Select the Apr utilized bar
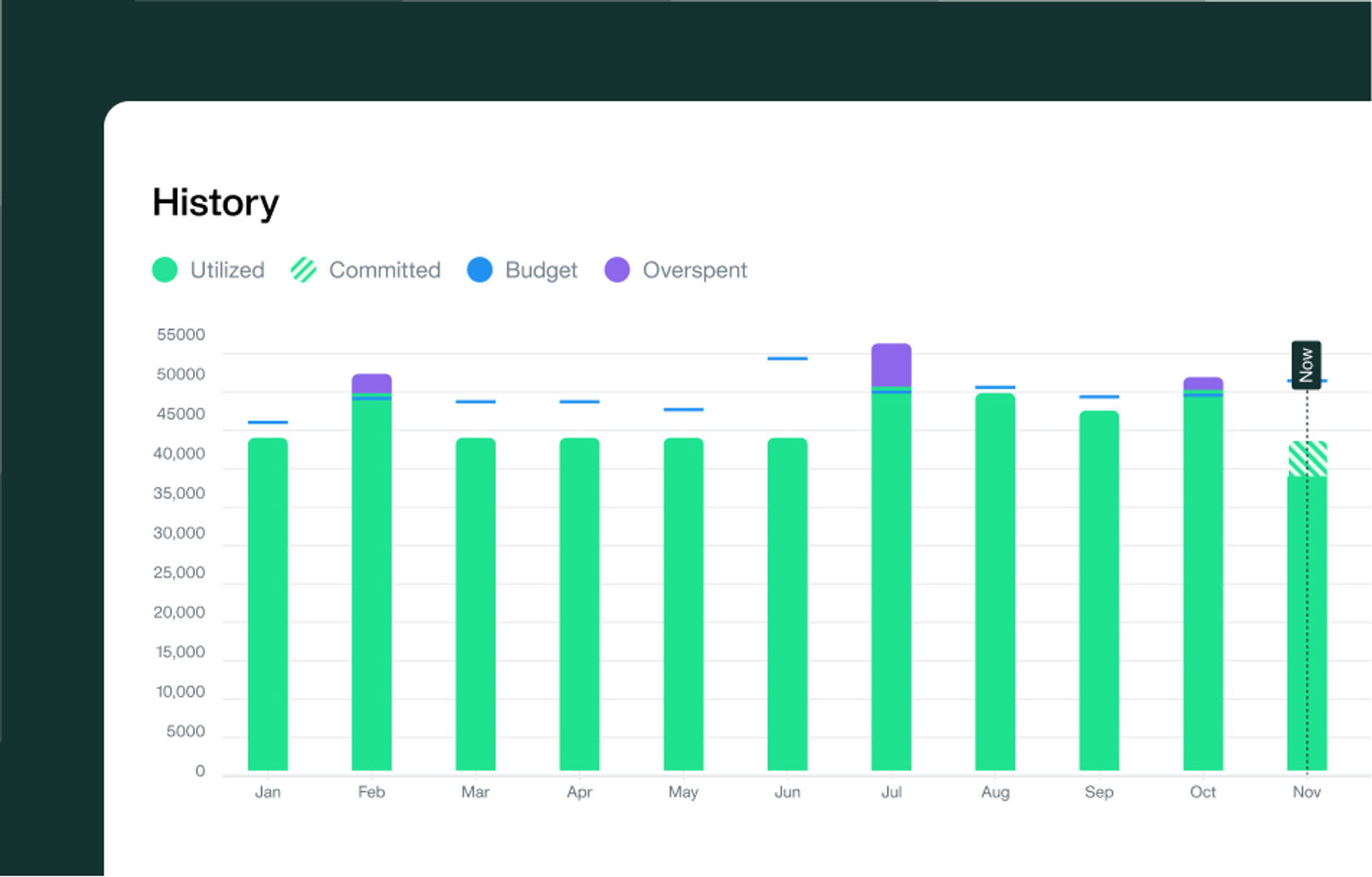 pos(580,605)
